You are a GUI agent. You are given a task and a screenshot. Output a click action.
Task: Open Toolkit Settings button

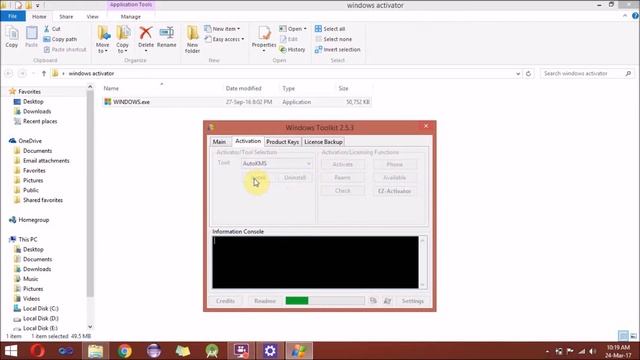(413, 301)
